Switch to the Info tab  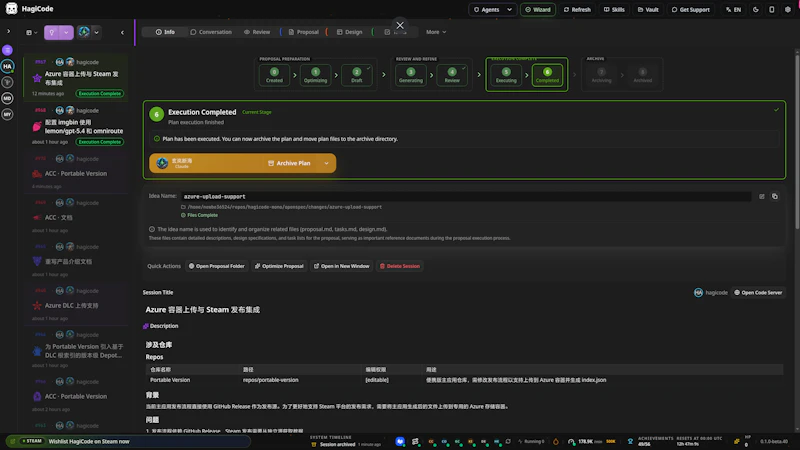pyautogui.click(x=165, y=32)
